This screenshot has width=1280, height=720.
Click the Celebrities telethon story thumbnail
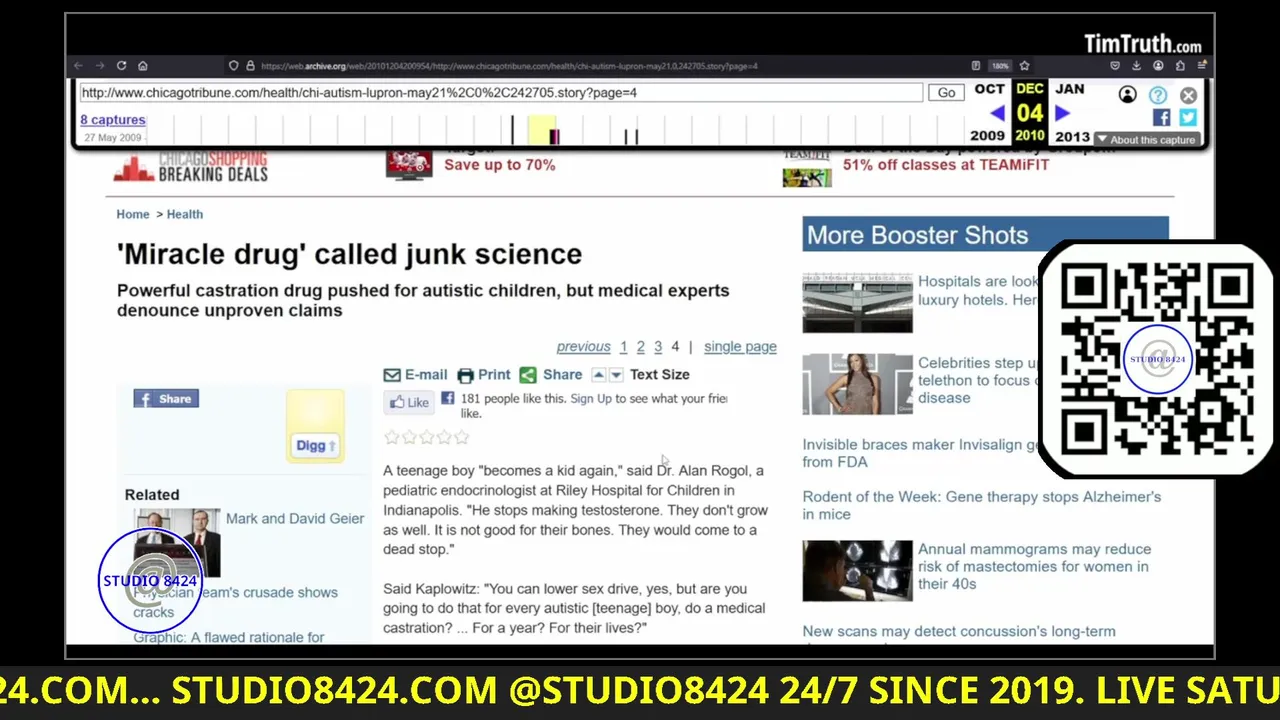pyautogui.click(x=857, y=384)
